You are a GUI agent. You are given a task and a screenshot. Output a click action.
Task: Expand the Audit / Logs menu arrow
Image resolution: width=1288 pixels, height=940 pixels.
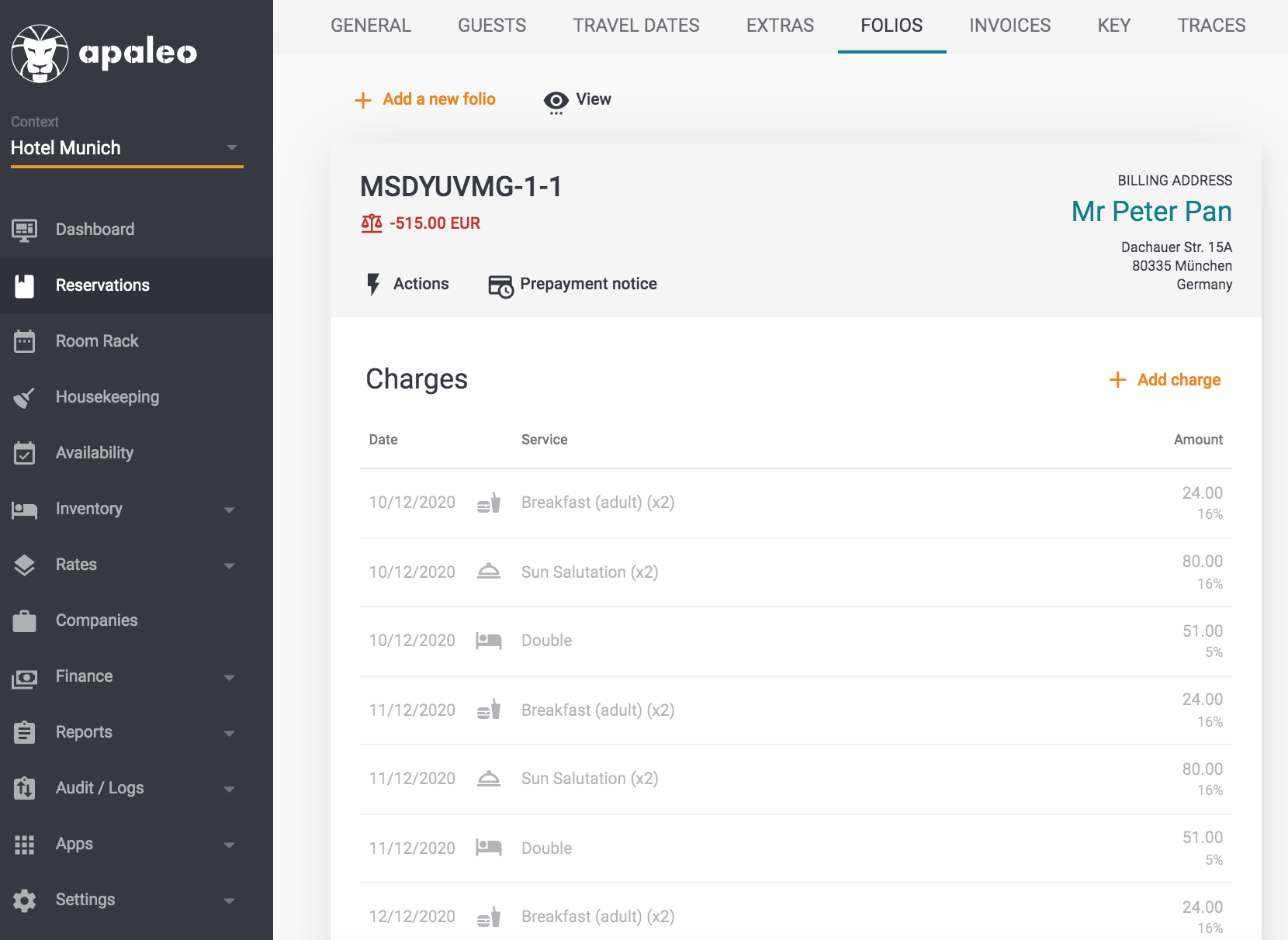click(x=229, y=790)
